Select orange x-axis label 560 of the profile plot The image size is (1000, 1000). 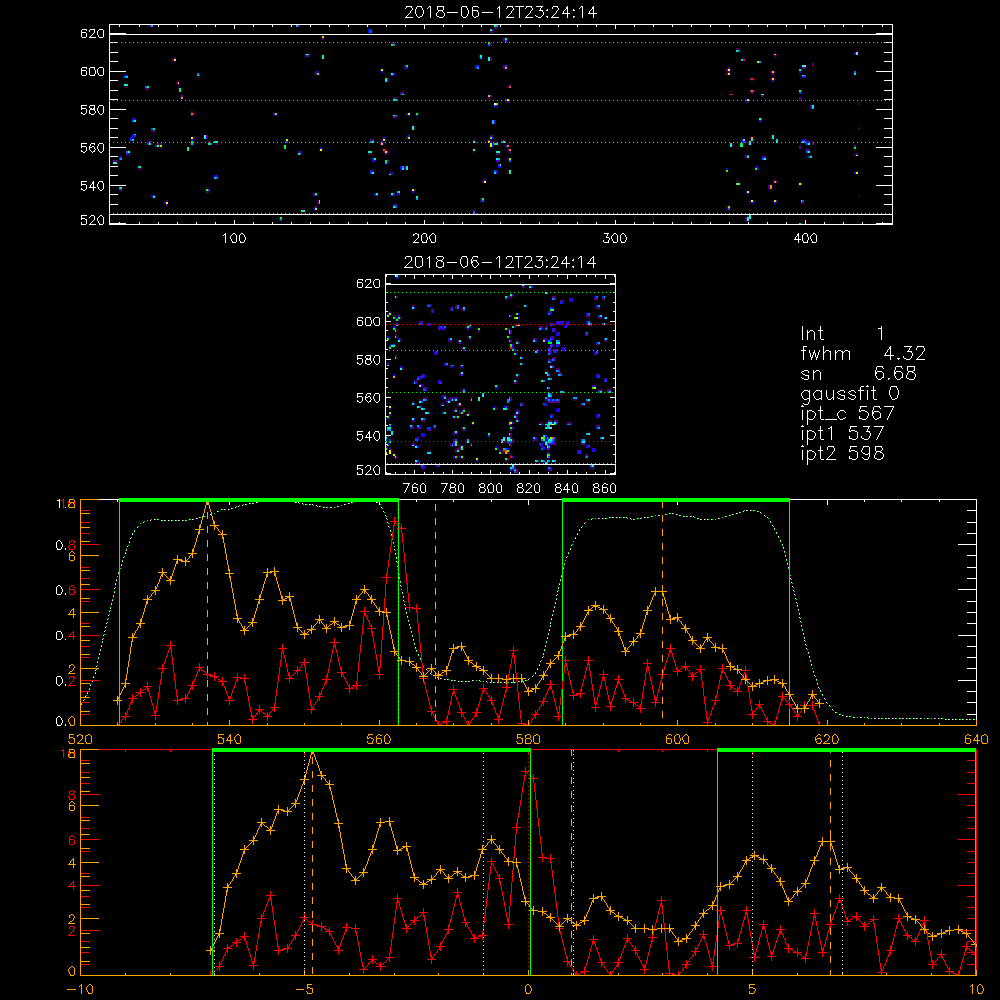[379, 740]
